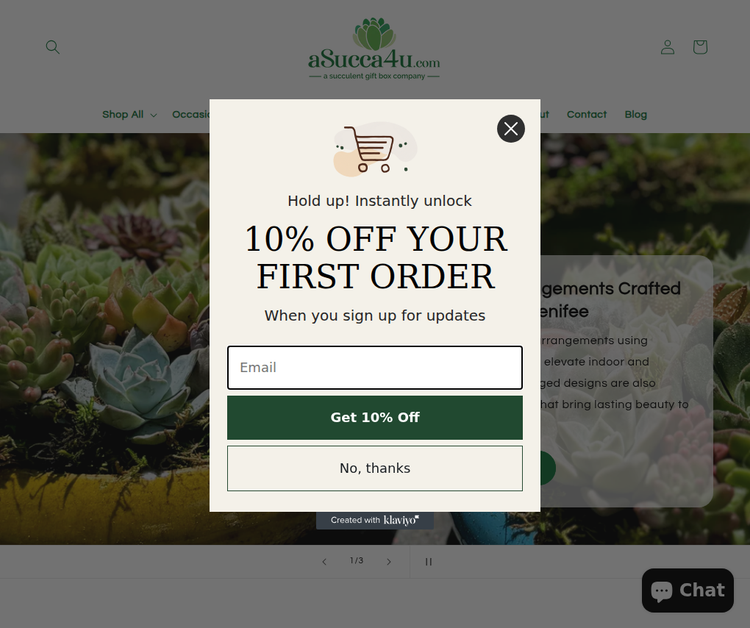Click the Get 10% Off button
Image resolution: width=750 pixels, height=628 pixels.
coord(375,418)
